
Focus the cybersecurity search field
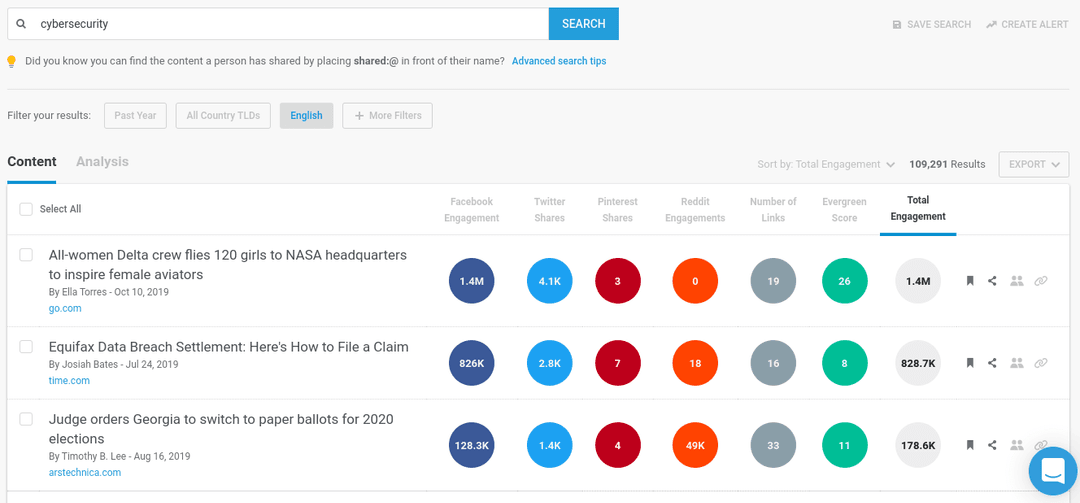pyautogui.click(x=278, y=24)
